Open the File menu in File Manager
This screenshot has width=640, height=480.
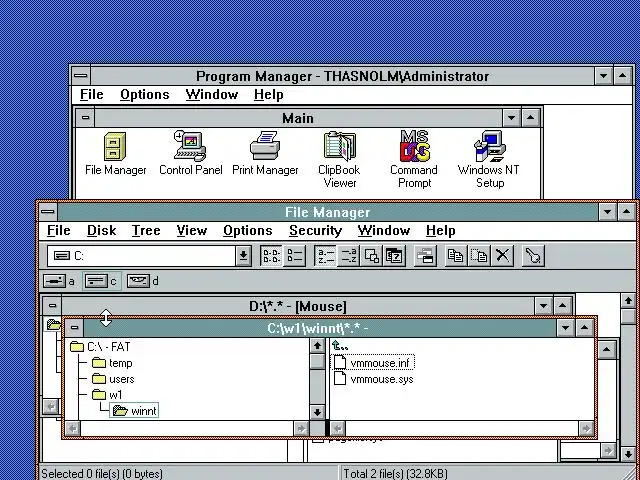pos(58,231)
